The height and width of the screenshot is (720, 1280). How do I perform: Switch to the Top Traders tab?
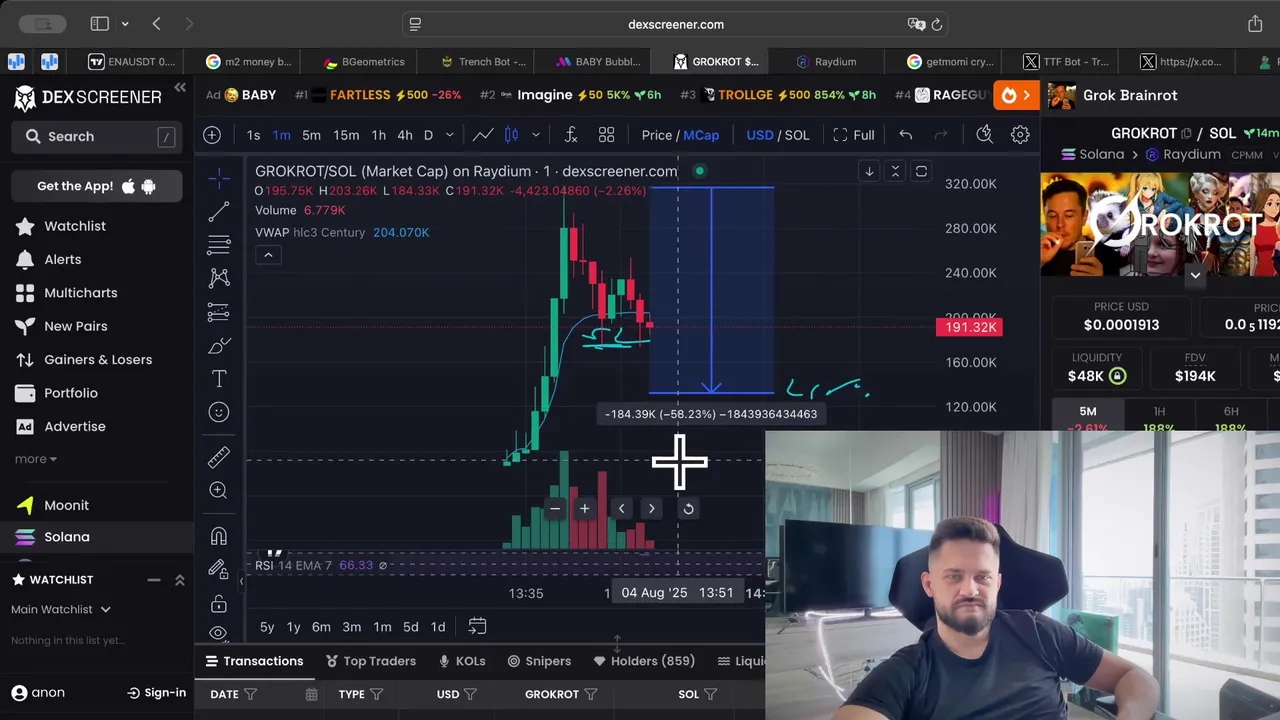tap(371, 661)
